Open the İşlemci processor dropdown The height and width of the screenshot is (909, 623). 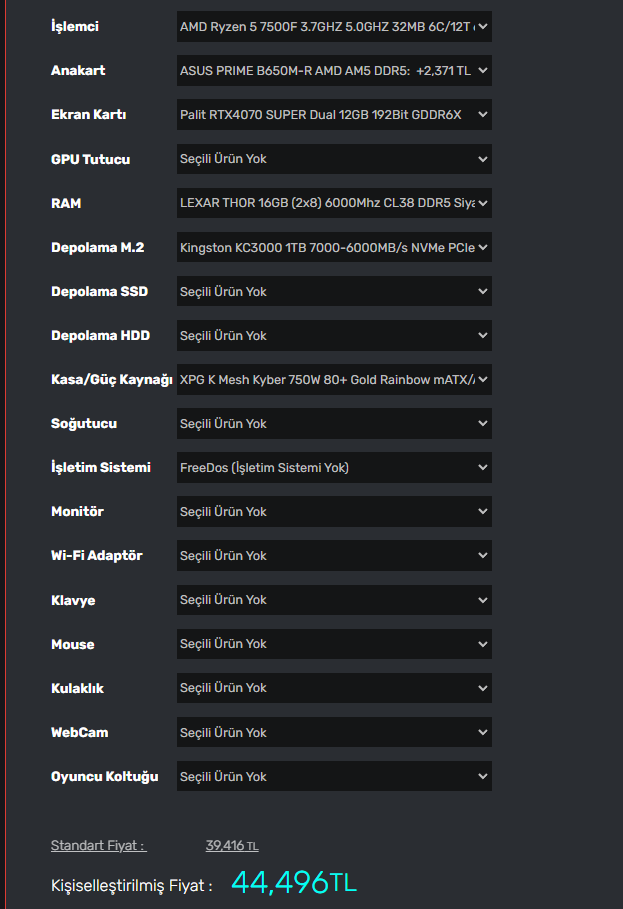334,27
